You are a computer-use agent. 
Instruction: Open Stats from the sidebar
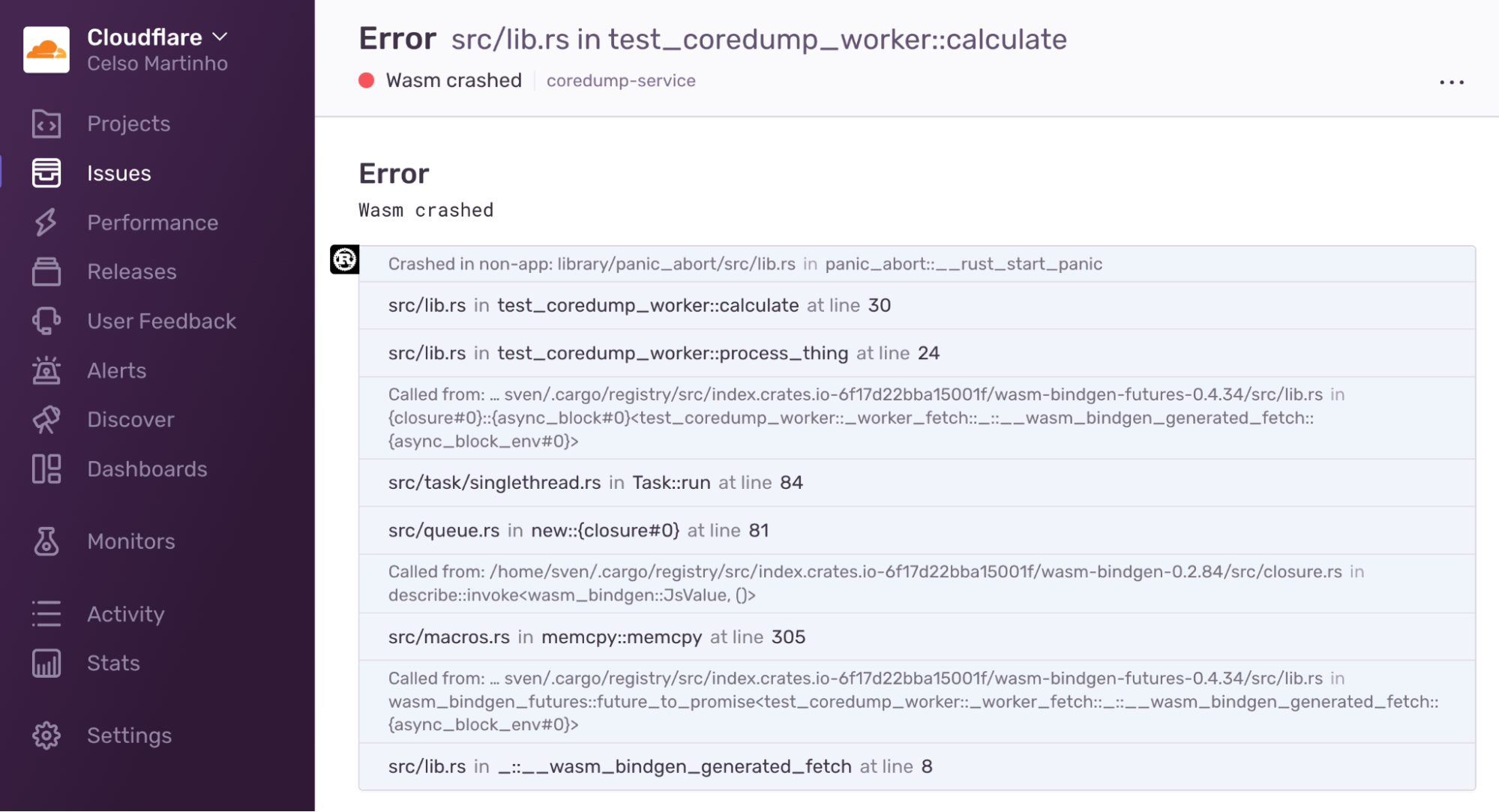[113, 663]
